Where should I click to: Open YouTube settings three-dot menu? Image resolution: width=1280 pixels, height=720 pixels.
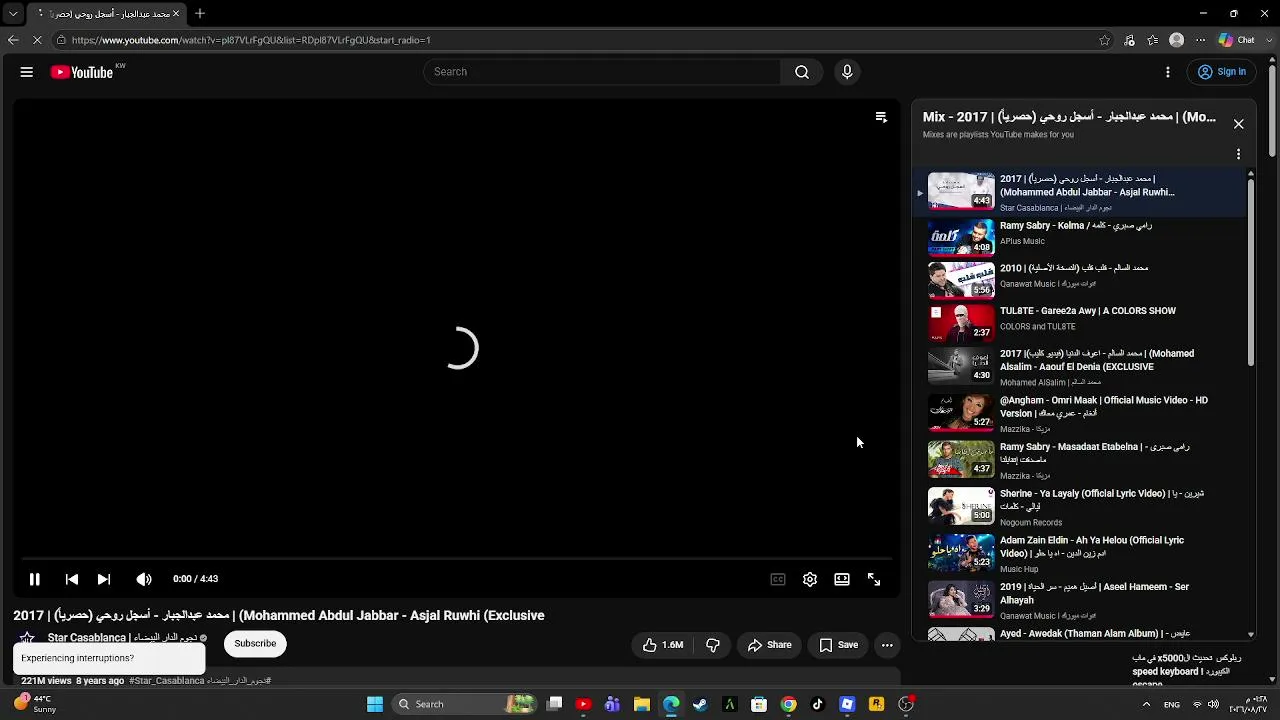coord(1168,72)
